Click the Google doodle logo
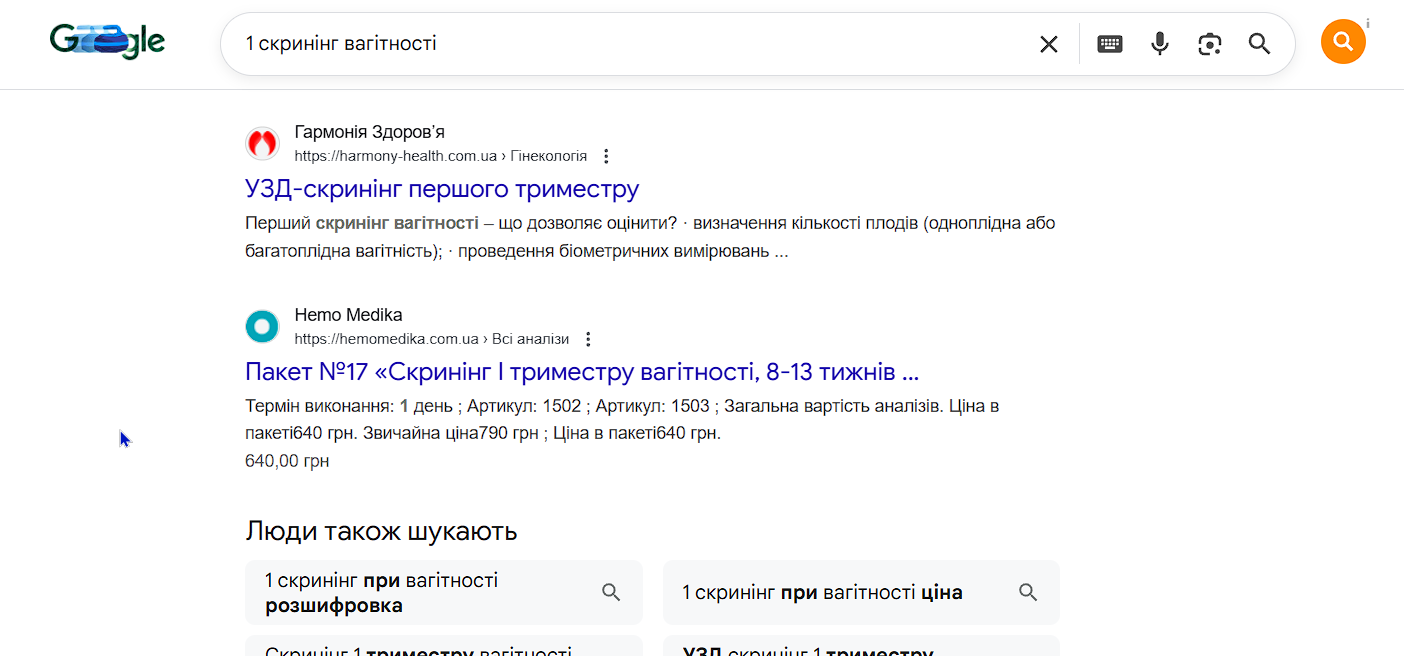The image size is (1404, 656). pyautogui.click(x=107, y=42)
